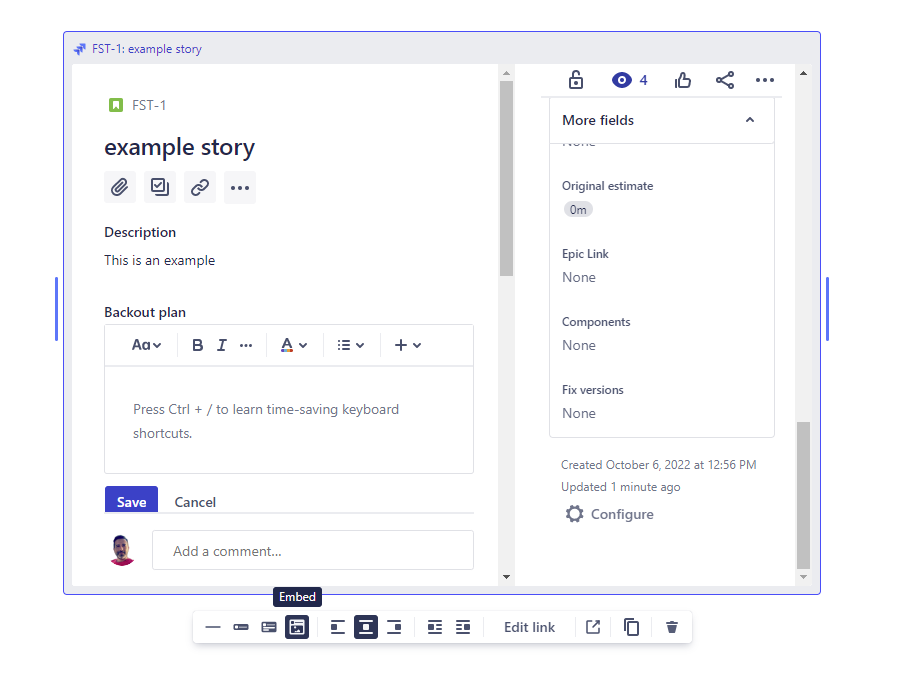Add a child issue checkbox icon
Screen dimensions: 914x684
(x=160, y=187)
